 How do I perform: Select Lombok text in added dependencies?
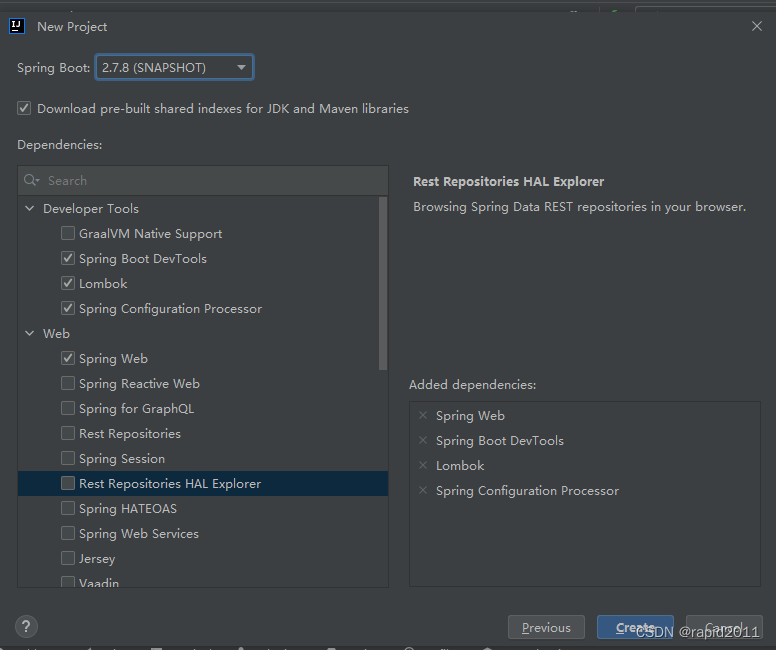tap(460, 465)
